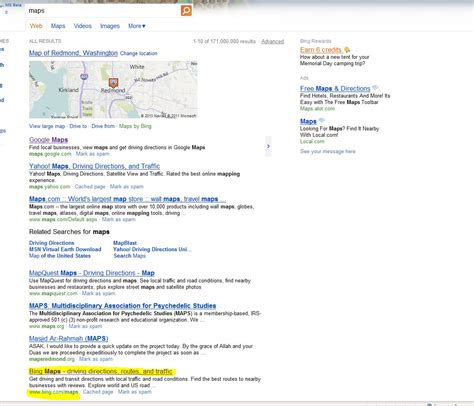The image size is (474, 406).
Task: Open Map of Redmond, Washington link
Action: 73,53
